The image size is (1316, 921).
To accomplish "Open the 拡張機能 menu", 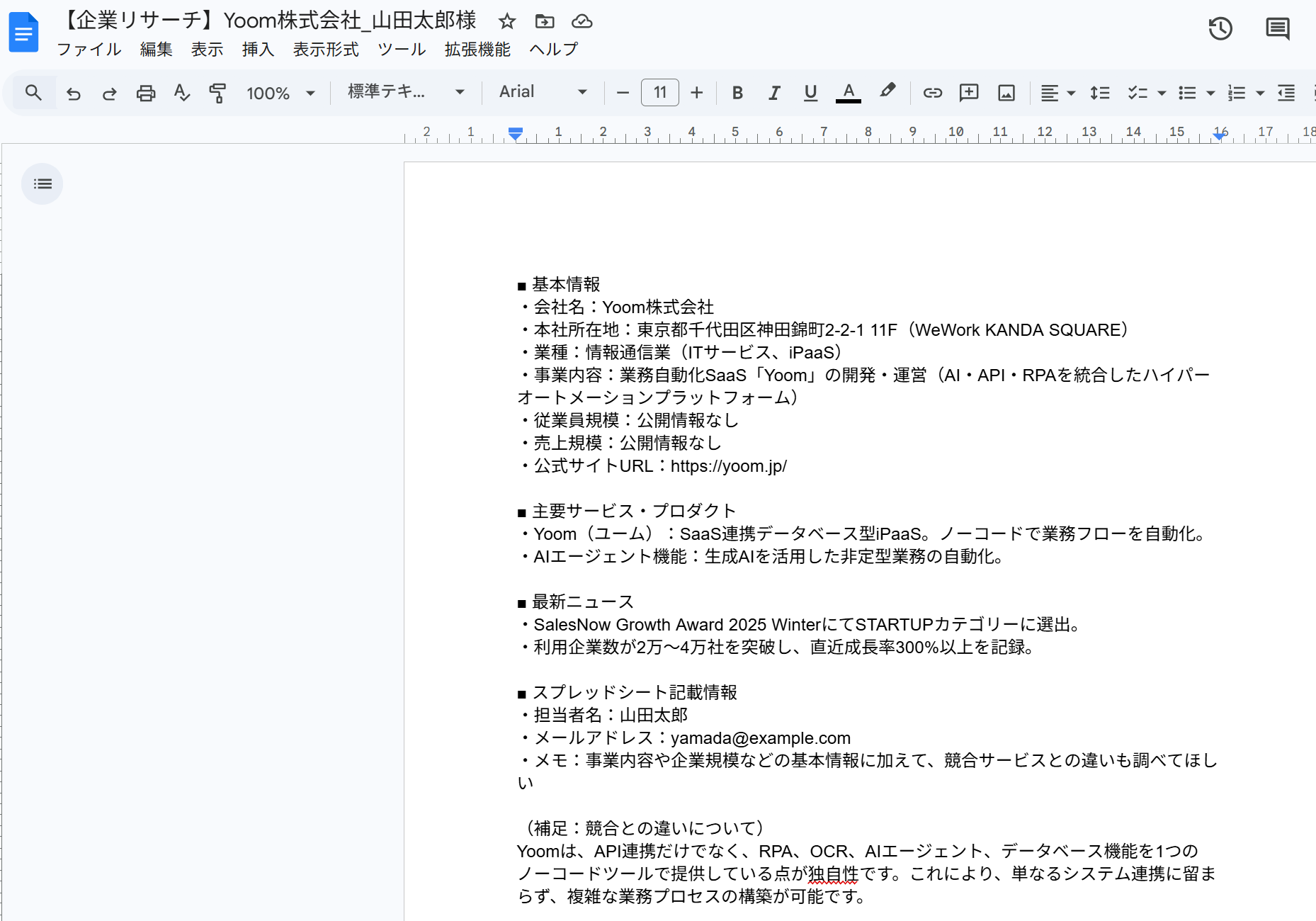I will pos(477,50).
